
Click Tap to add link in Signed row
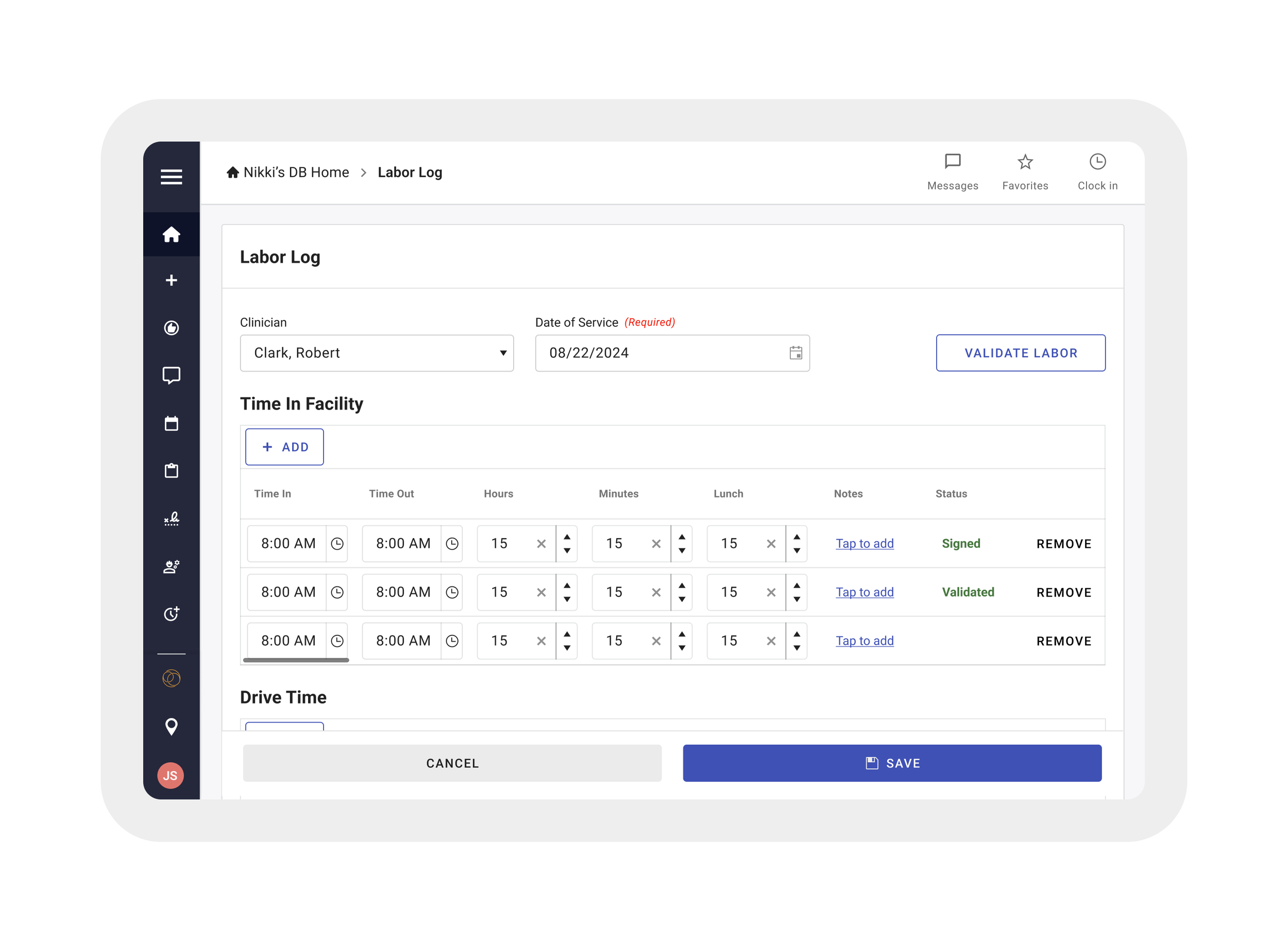pos(865,544)
